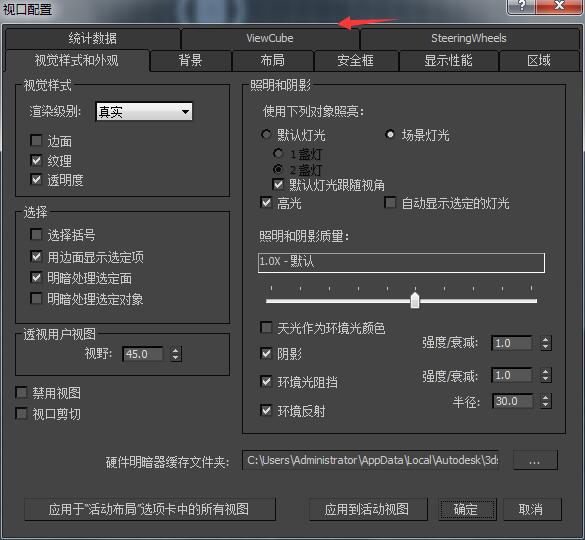Click the 硬件明暗器缓存文件夹 path field
Viewport: 585px width, 540px height.
click(370, 460)
